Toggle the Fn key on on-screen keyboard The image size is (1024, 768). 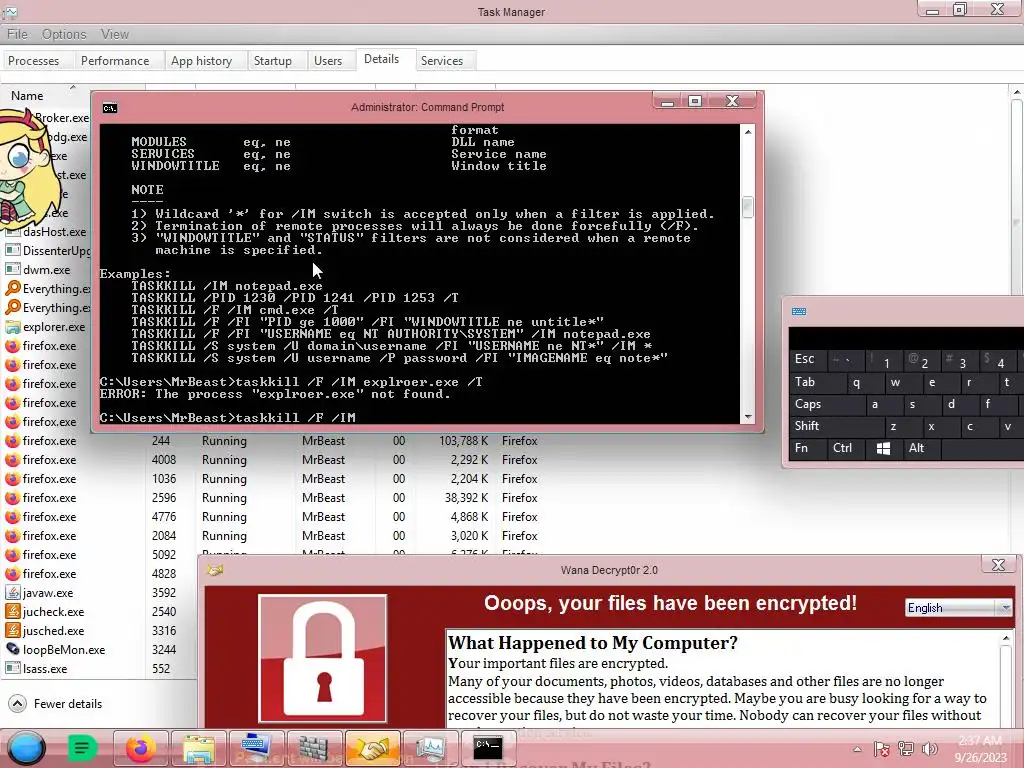tap(808, 448)
